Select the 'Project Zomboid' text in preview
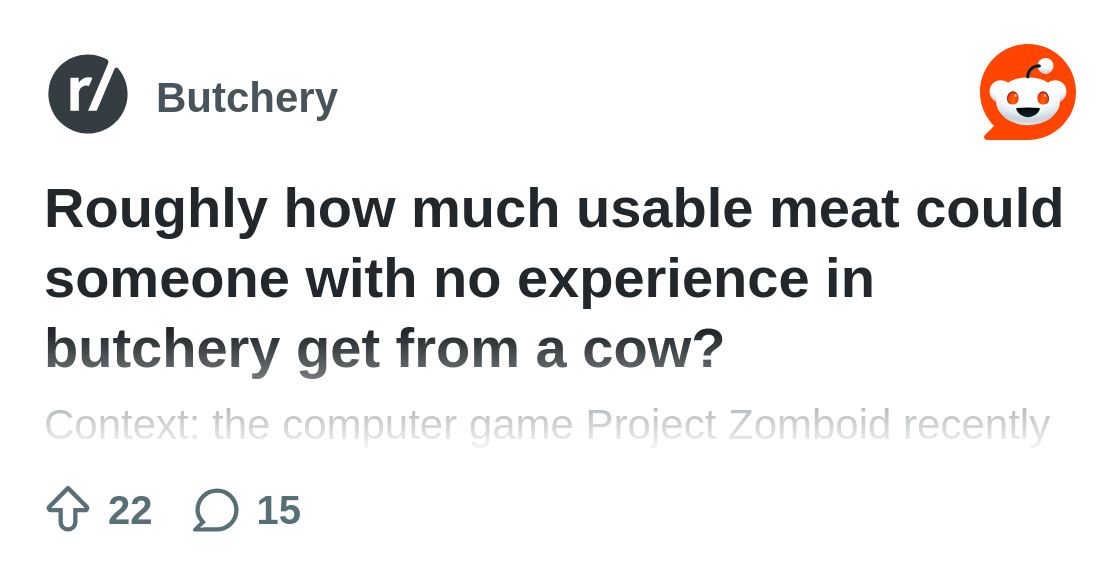This screenshot has width=1120, height=584. [739, 426]
